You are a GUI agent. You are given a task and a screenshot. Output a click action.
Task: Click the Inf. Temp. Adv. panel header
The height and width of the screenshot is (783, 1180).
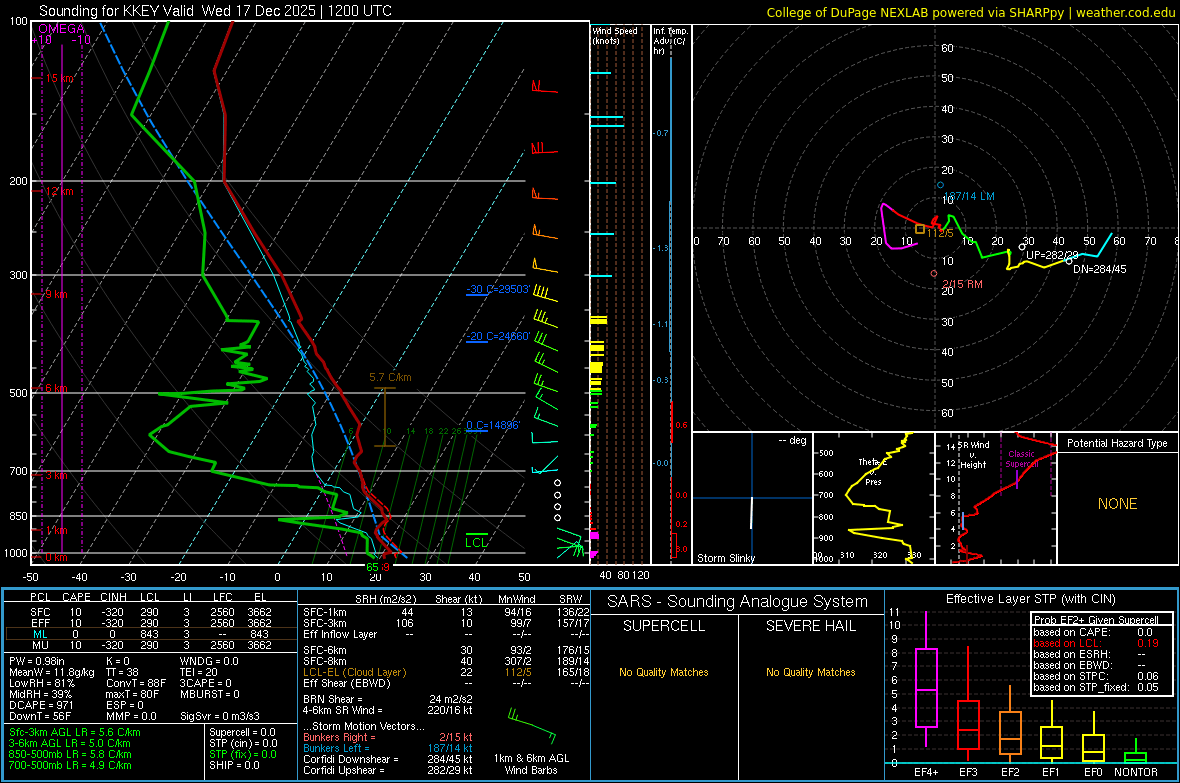pos(670,41)
